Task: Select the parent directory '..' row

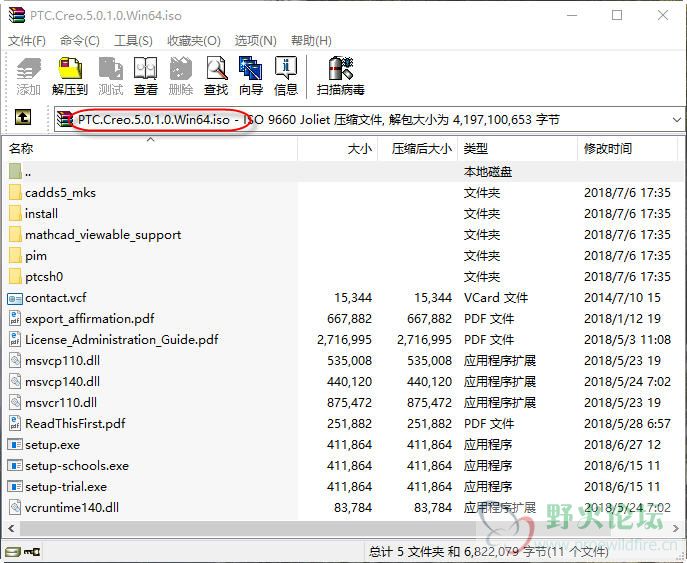Action: [x=344, y=172]
